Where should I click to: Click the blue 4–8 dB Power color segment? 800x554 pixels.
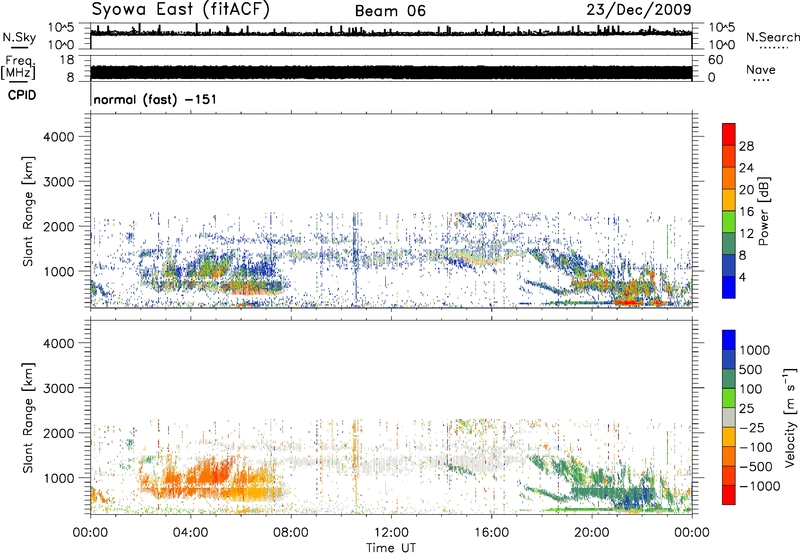pos(729,265)
